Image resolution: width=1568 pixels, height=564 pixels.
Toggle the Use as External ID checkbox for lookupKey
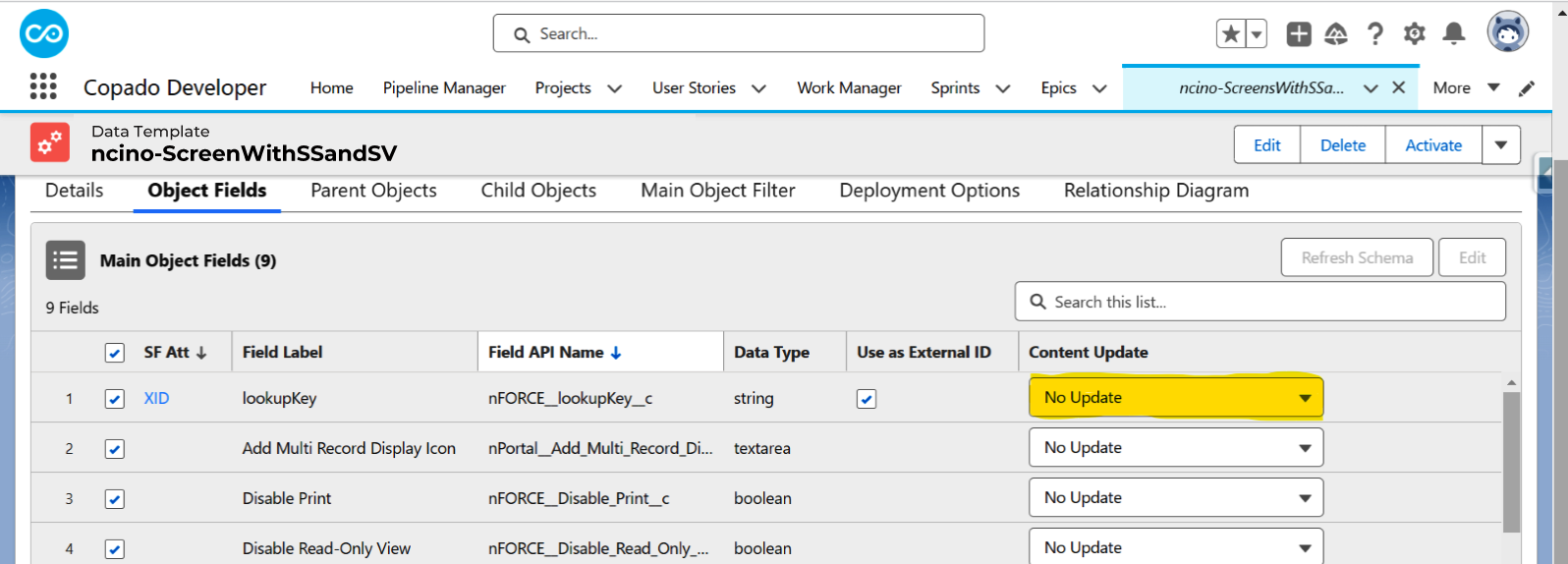[867, 399]
